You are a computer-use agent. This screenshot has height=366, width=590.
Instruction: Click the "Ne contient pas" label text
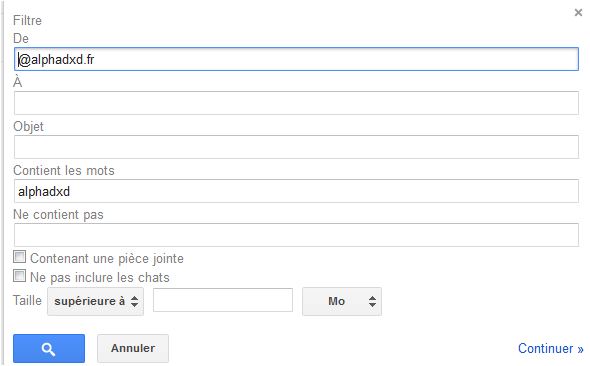[x=58, y=215]
